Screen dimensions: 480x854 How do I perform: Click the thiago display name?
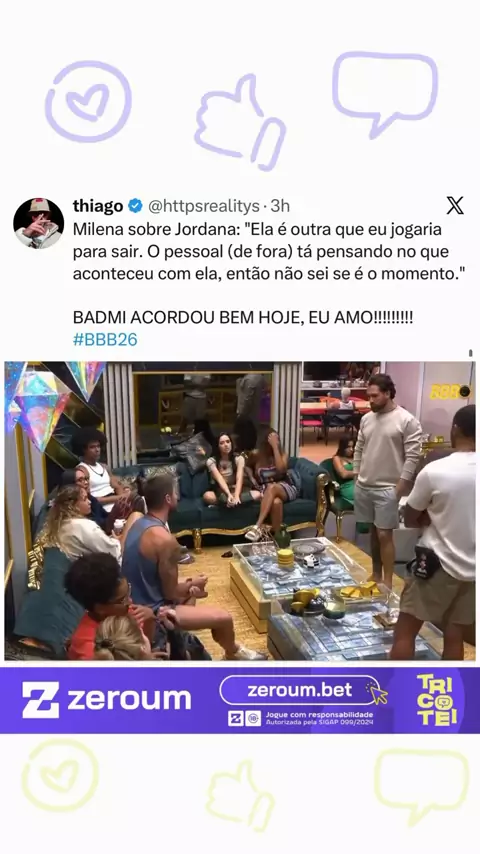[98, 206]
